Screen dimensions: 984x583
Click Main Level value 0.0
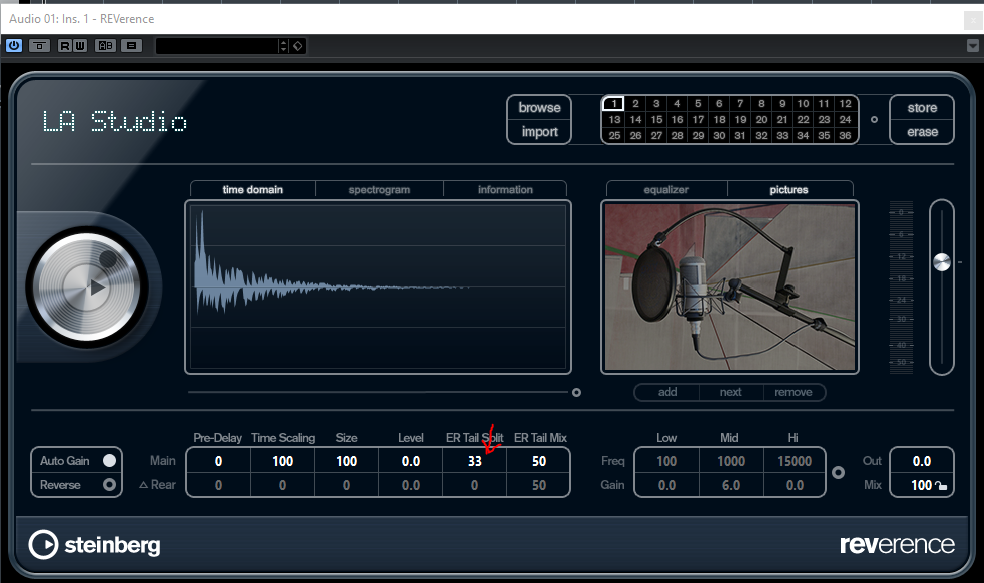click(410, 461)
